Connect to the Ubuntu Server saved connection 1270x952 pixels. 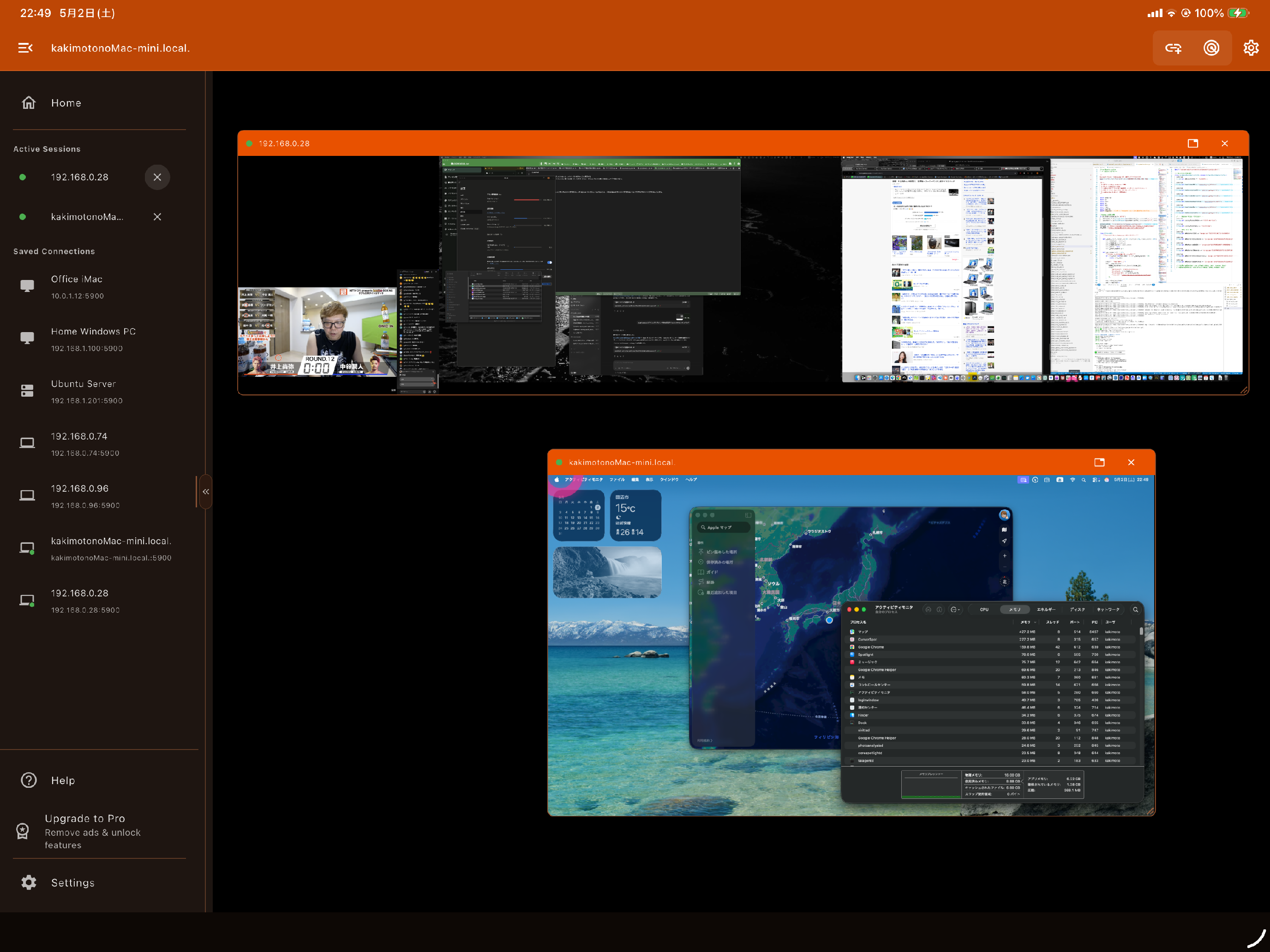[x=99, y=391]
